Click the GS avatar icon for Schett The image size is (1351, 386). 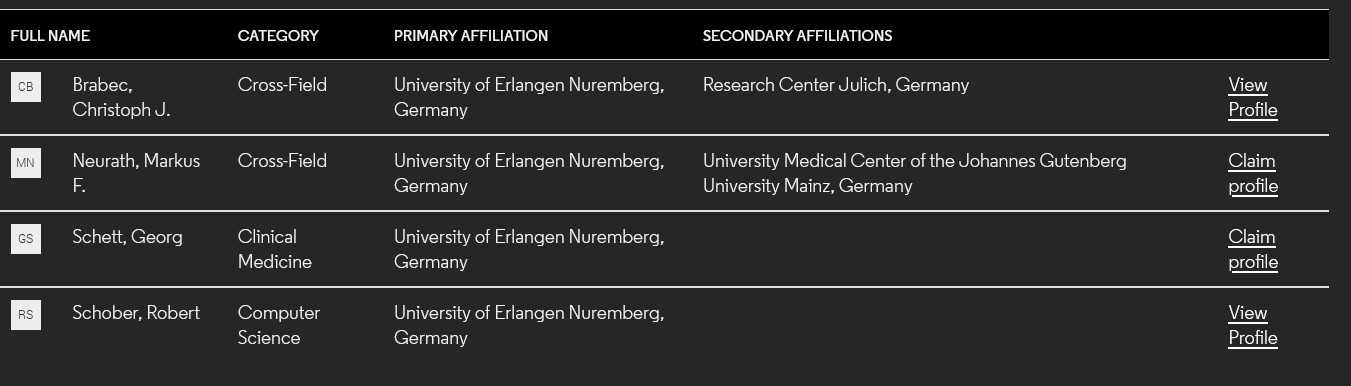(x=26, y=239)
